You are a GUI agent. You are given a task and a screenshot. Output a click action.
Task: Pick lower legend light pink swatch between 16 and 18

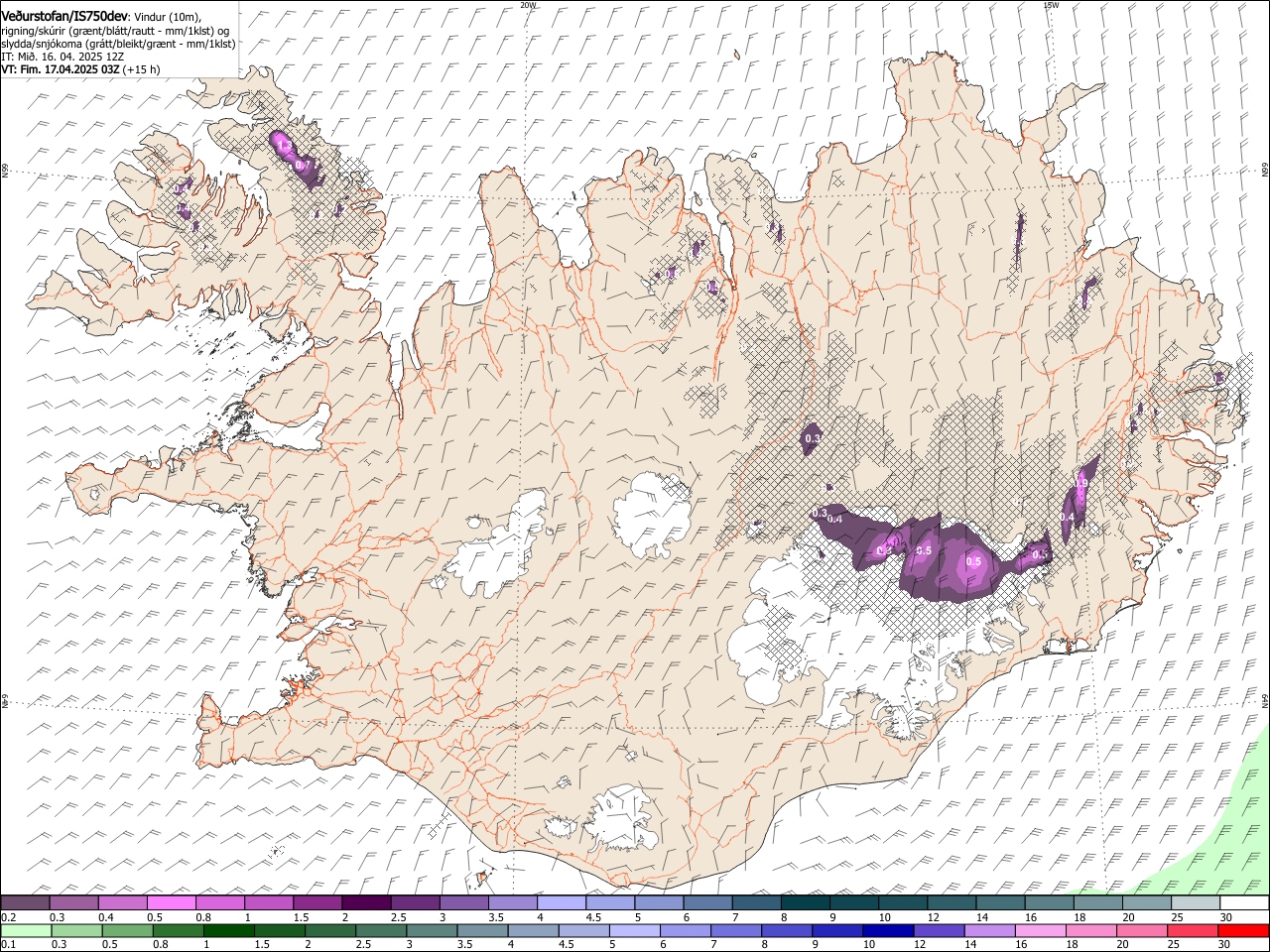tap(1041, 930)
